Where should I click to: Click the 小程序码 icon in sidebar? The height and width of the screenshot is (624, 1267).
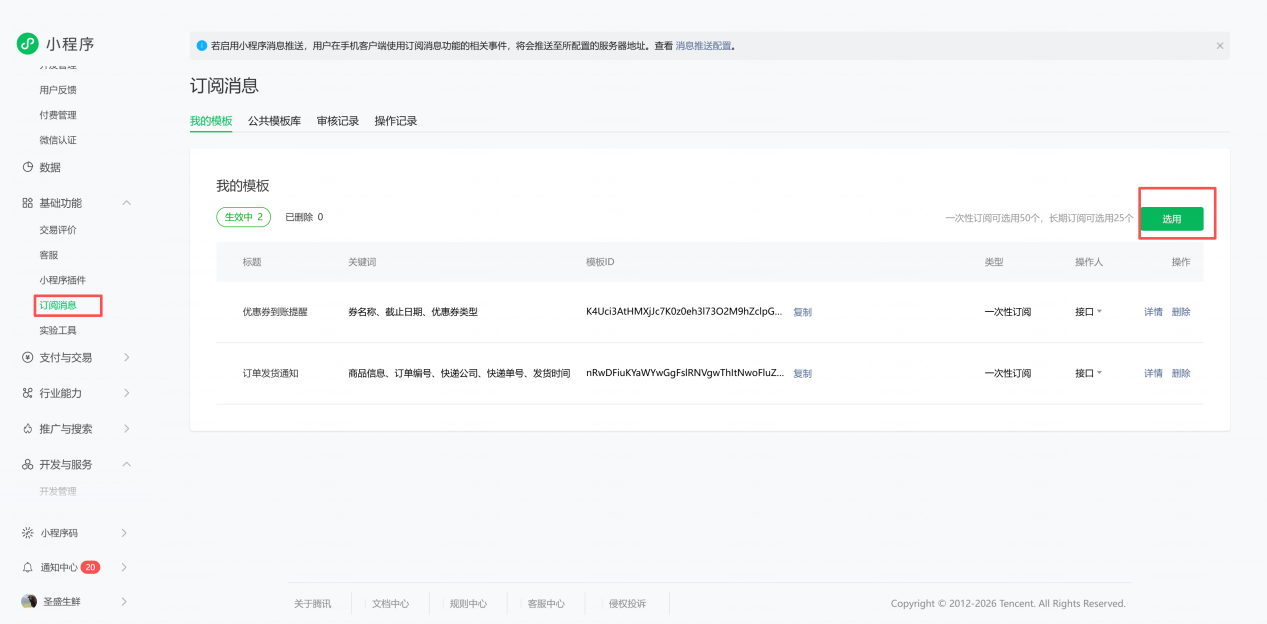[28, 533]
